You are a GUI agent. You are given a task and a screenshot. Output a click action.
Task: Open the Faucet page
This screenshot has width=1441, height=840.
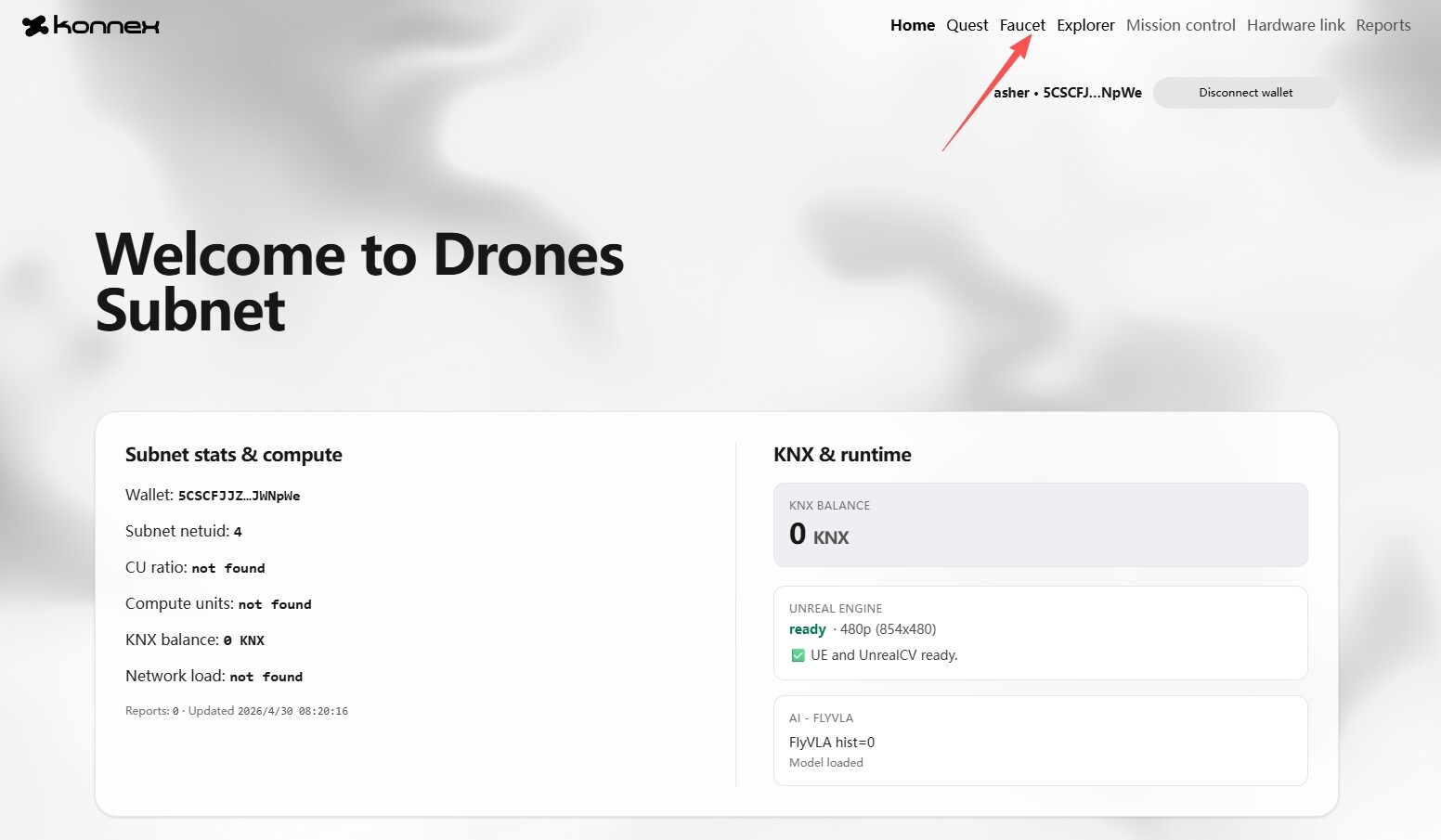tap(1021, 25)
